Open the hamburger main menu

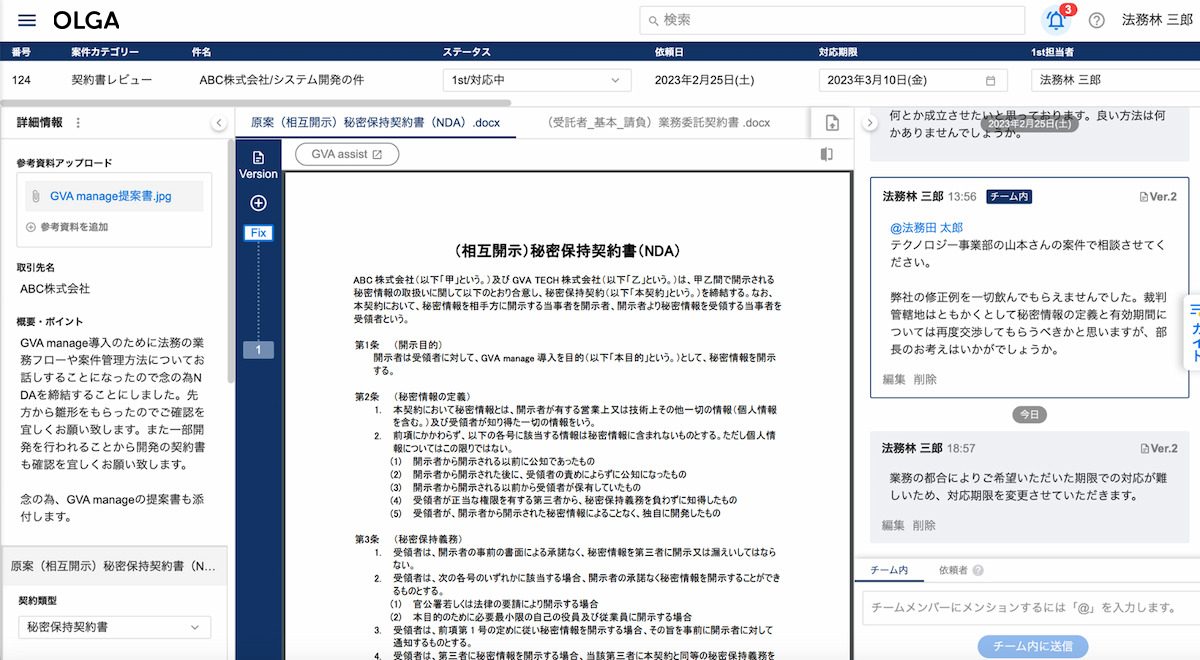click(27, 21)
